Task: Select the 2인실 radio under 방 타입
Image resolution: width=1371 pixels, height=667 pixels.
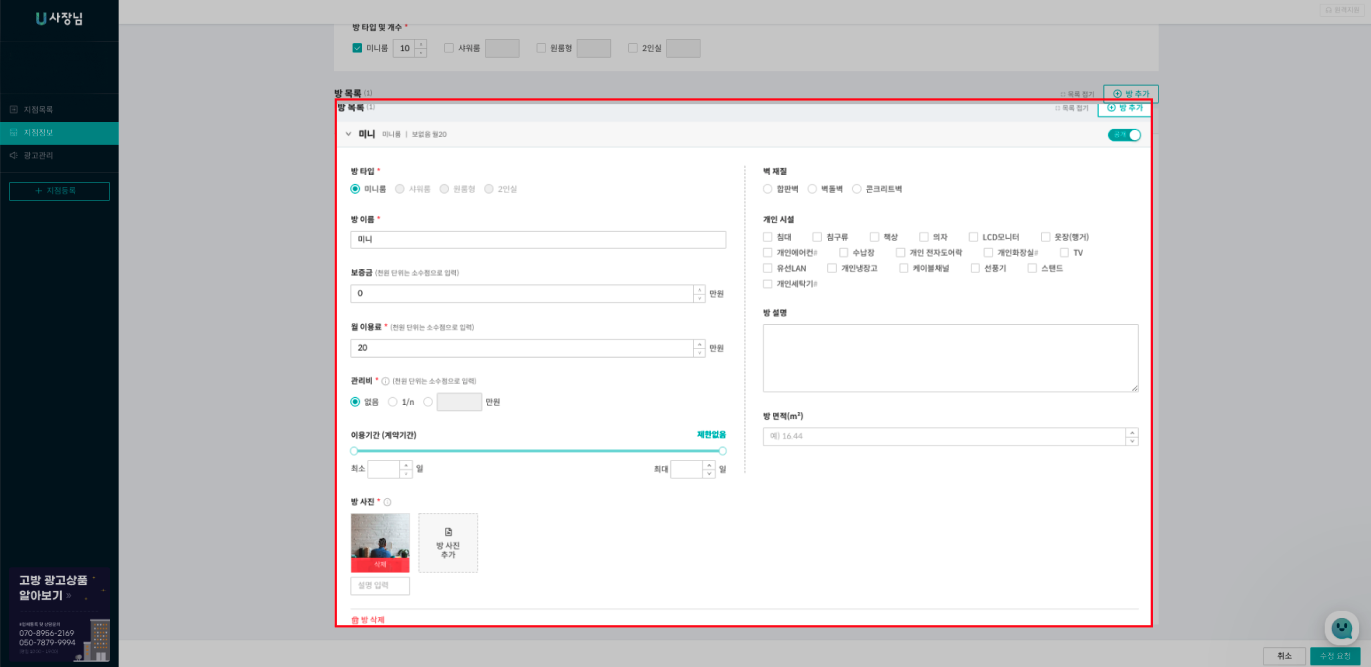Action: (489, 189)
